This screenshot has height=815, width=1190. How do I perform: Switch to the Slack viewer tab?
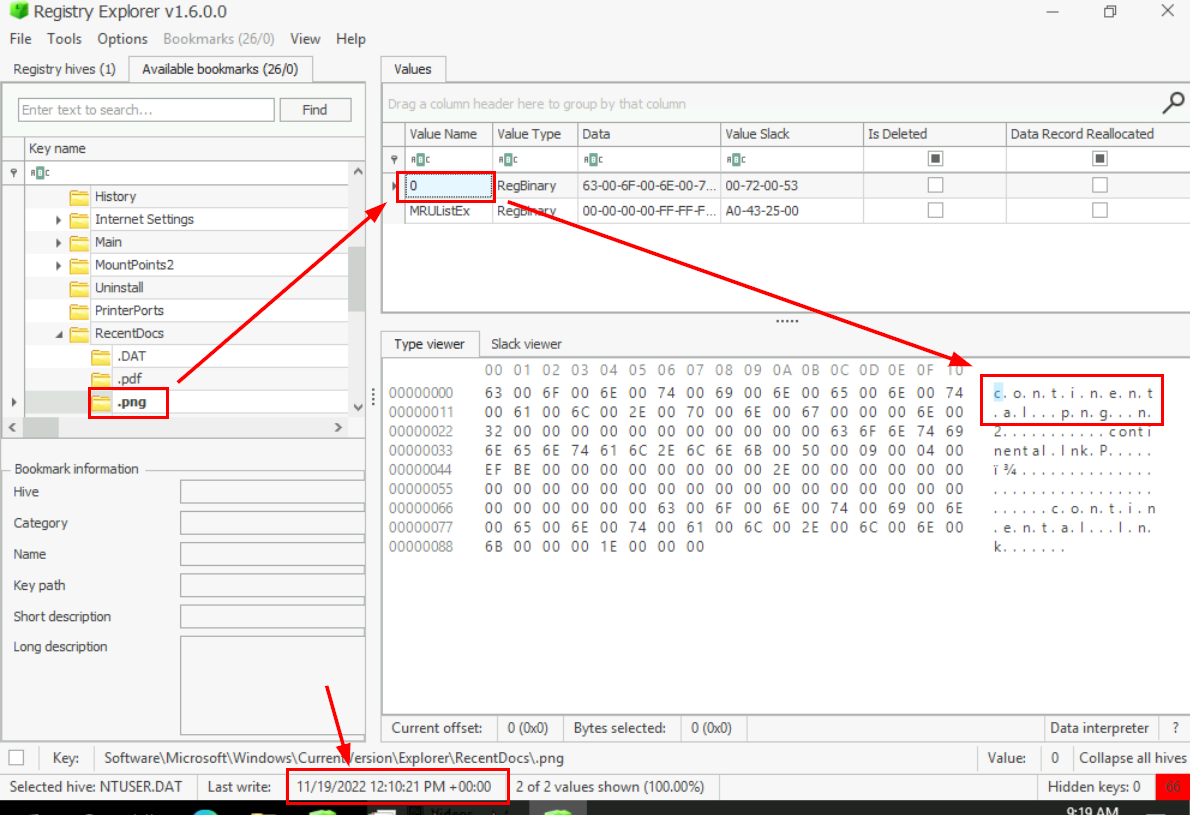[x=526, y=344]
